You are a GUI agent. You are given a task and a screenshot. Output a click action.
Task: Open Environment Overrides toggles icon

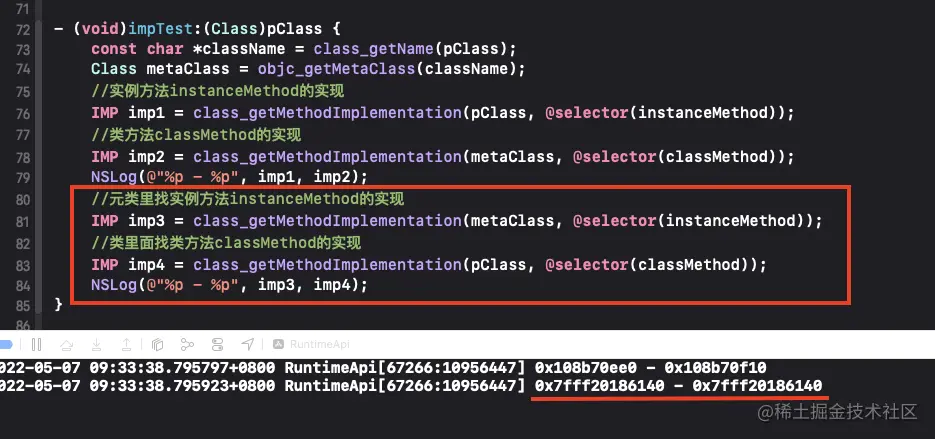coord(218,344)
